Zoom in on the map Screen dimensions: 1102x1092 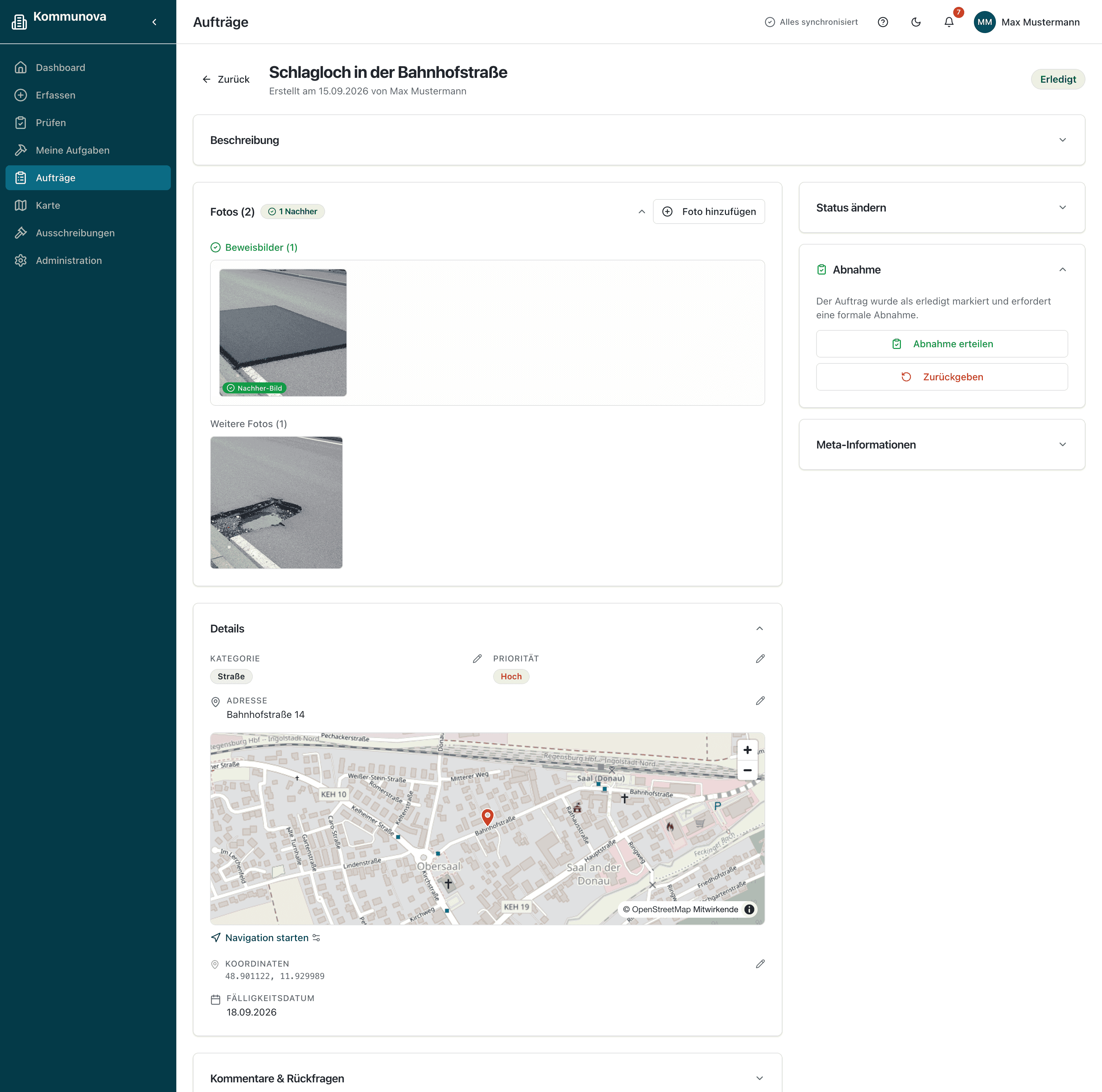[747, 750]
